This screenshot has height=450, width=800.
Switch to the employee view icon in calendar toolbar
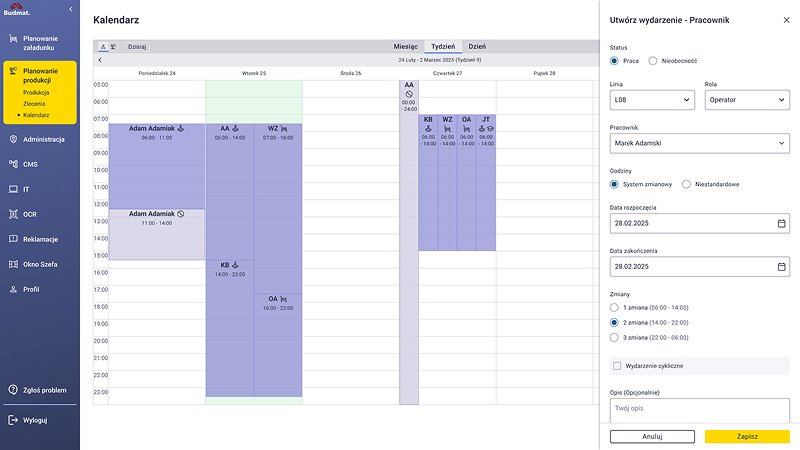pyautogui.click(x=103, y=46)
